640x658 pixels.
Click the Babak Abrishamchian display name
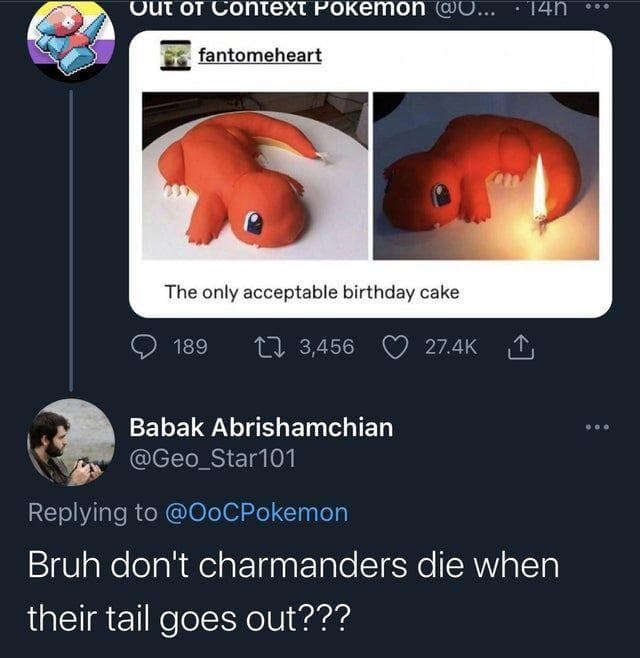[261, 428]
